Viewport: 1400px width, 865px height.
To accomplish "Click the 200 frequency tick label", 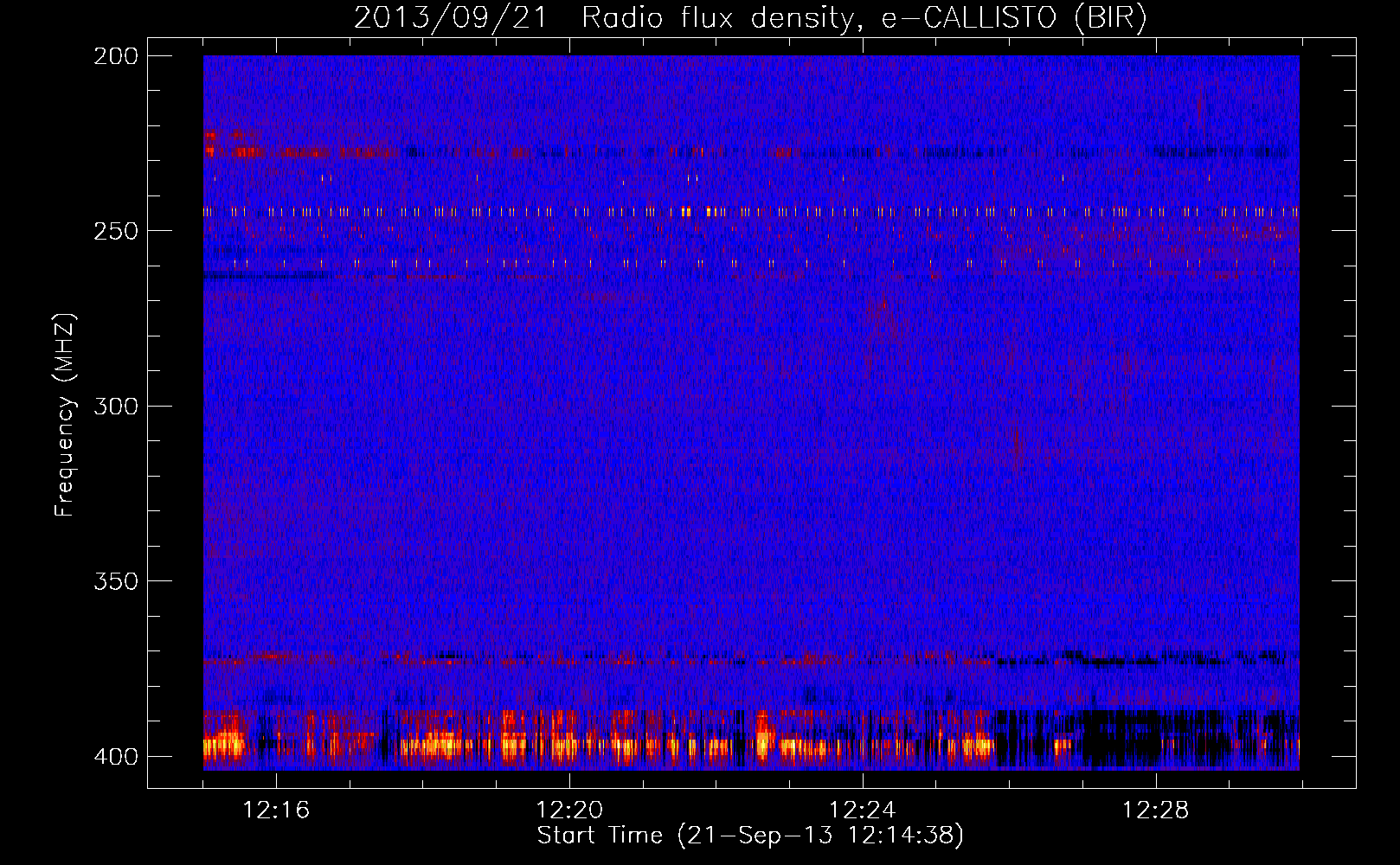I will [x=116, y=56].
